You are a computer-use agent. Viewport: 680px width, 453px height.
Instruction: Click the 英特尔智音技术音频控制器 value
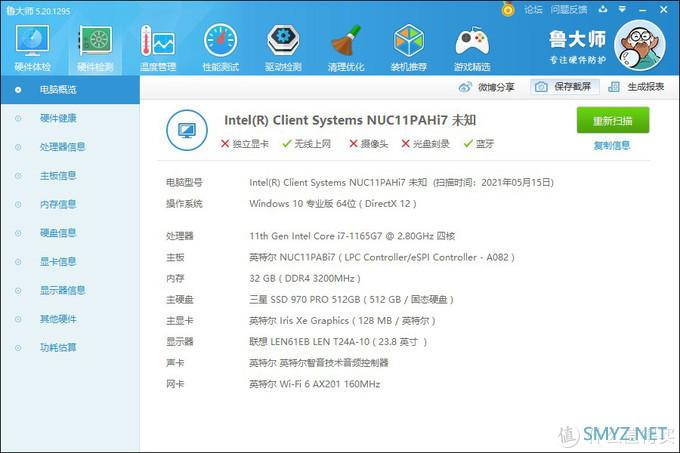click(x=319, y=363)
